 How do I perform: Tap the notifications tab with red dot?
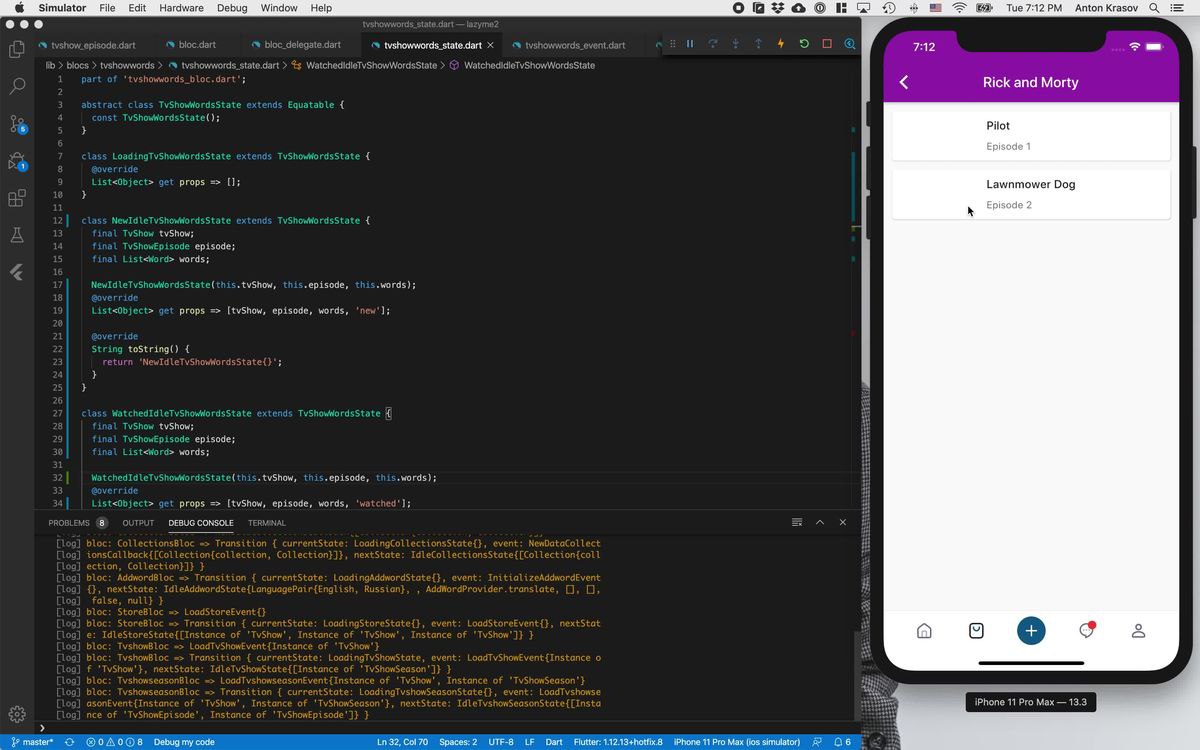pos(1086,630)
